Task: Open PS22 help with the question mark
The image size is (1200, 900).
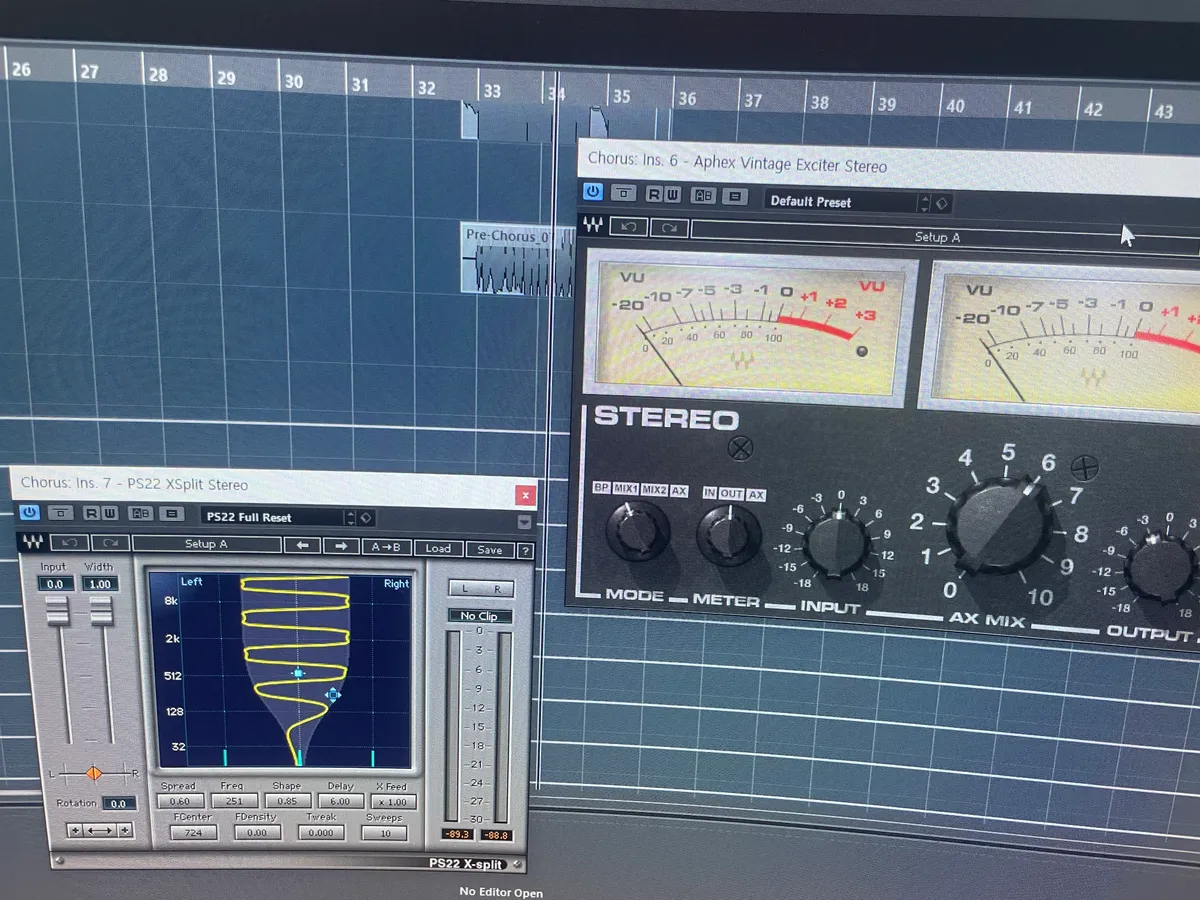Action: pyautogui.click(x=525, y=550)
